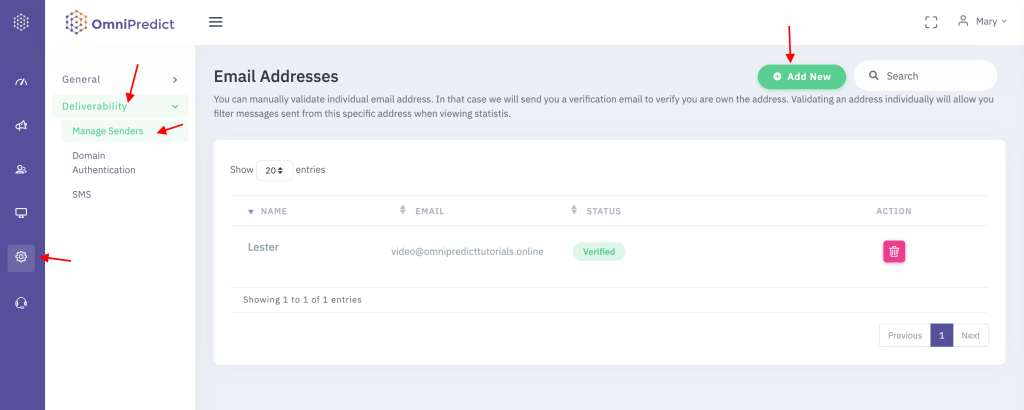
Task: Open the entries-per-page dropdown
Action: pos(274,170)
